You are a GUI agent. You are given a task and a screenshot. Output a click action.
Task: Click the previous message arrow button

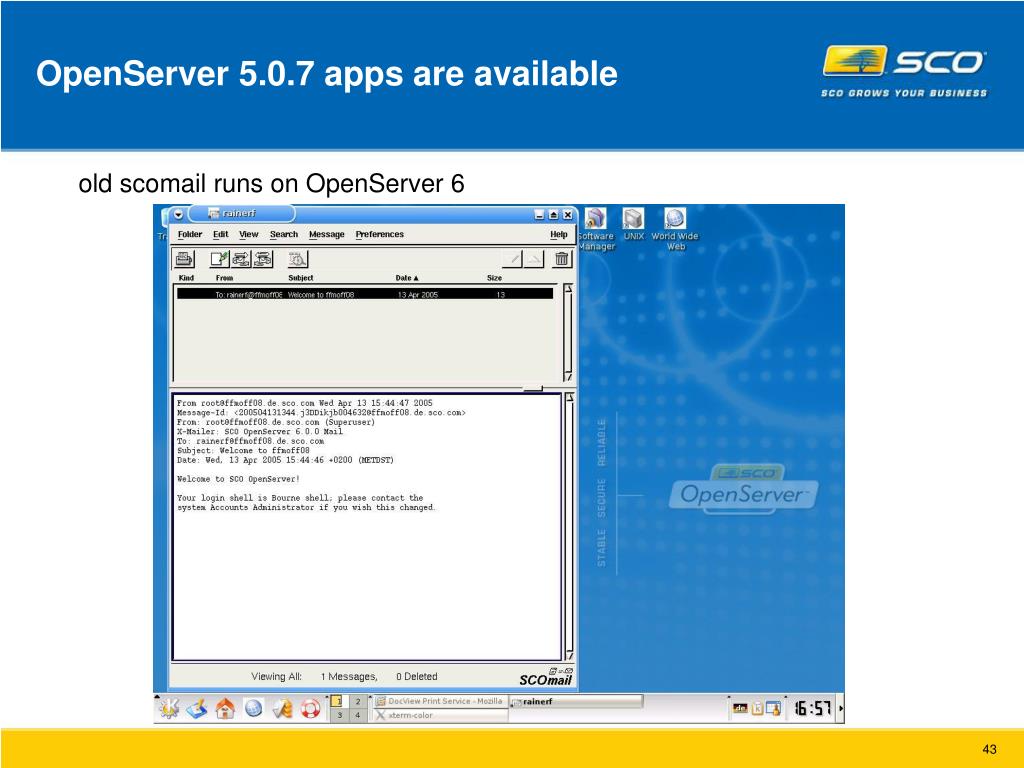tap(513, 259)
